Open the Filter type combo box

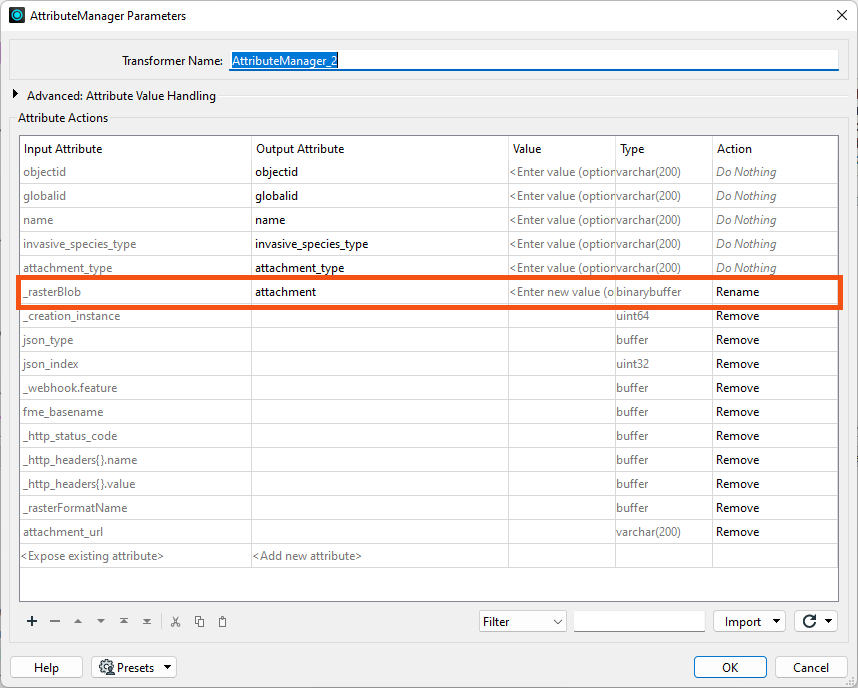(x=522, y=621)
